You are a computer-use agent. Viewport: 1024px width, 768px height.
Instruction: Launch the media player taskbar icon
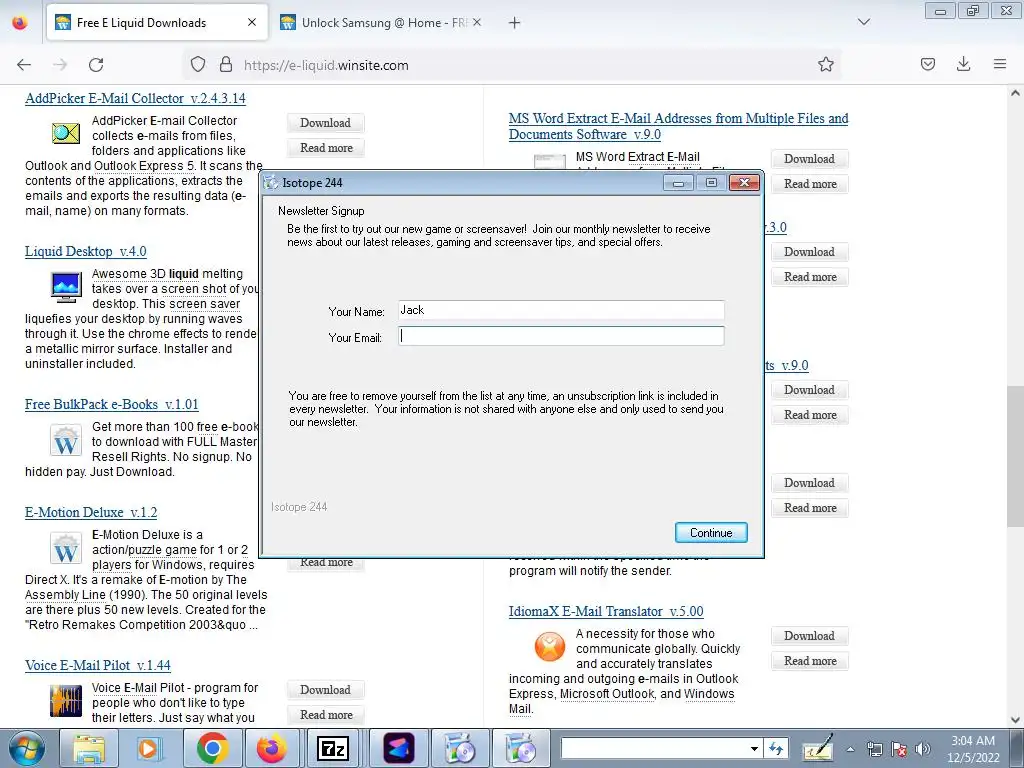(x=148, y=748)
